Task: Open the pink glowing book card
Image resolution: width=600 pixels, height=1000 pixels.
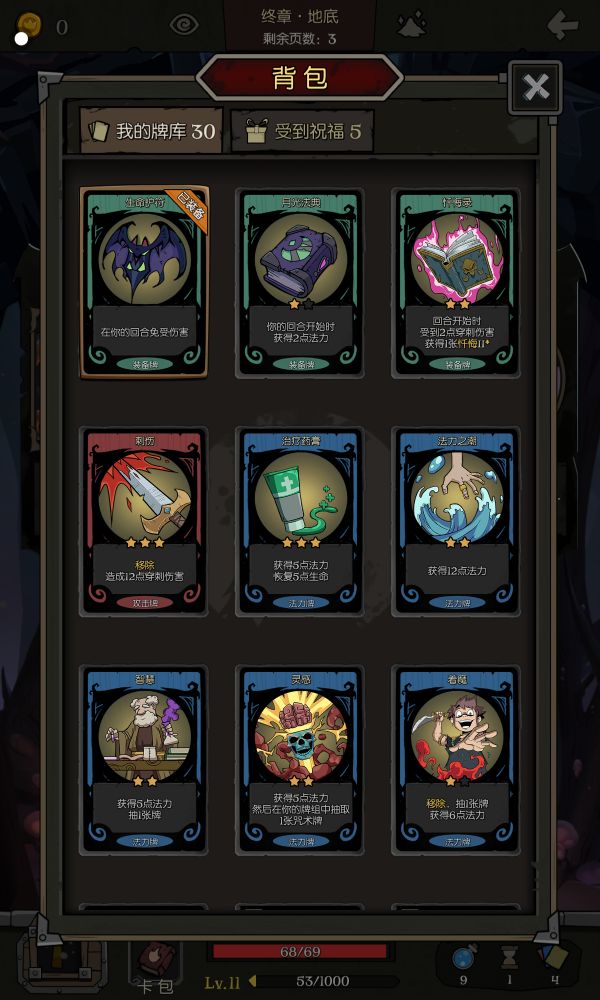Action: click(x=456, y=283)
